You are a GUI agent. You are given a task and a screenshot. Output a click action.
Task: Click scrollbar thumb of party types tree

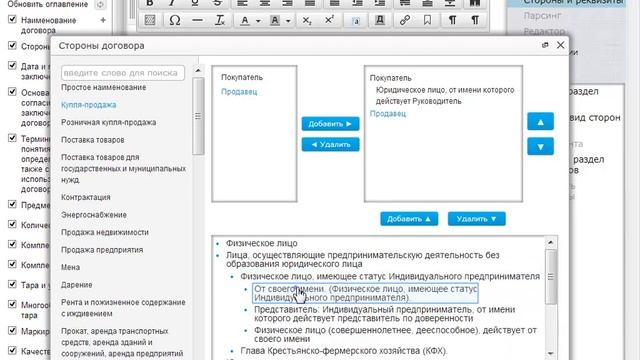click(x=551, y=277)
